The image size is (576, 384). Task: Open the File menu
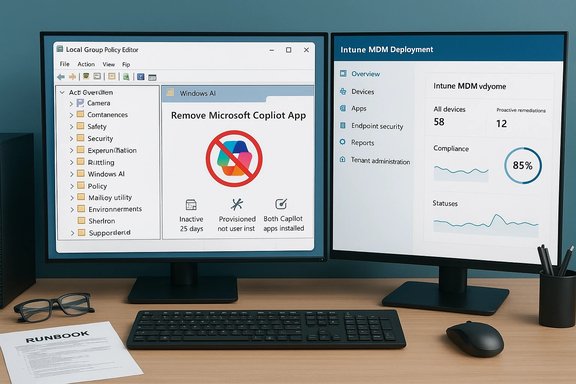click(x=65, y=64)
